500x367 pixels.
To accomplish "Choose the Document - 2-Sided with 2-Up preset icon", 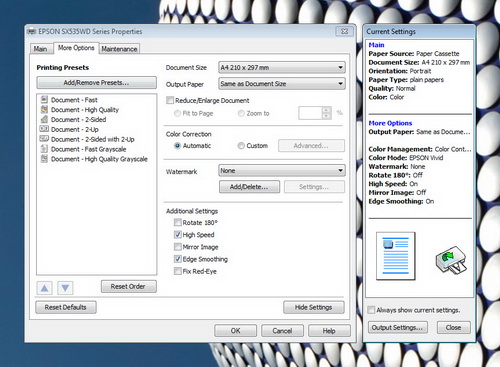I will click(x=44, y=139).
